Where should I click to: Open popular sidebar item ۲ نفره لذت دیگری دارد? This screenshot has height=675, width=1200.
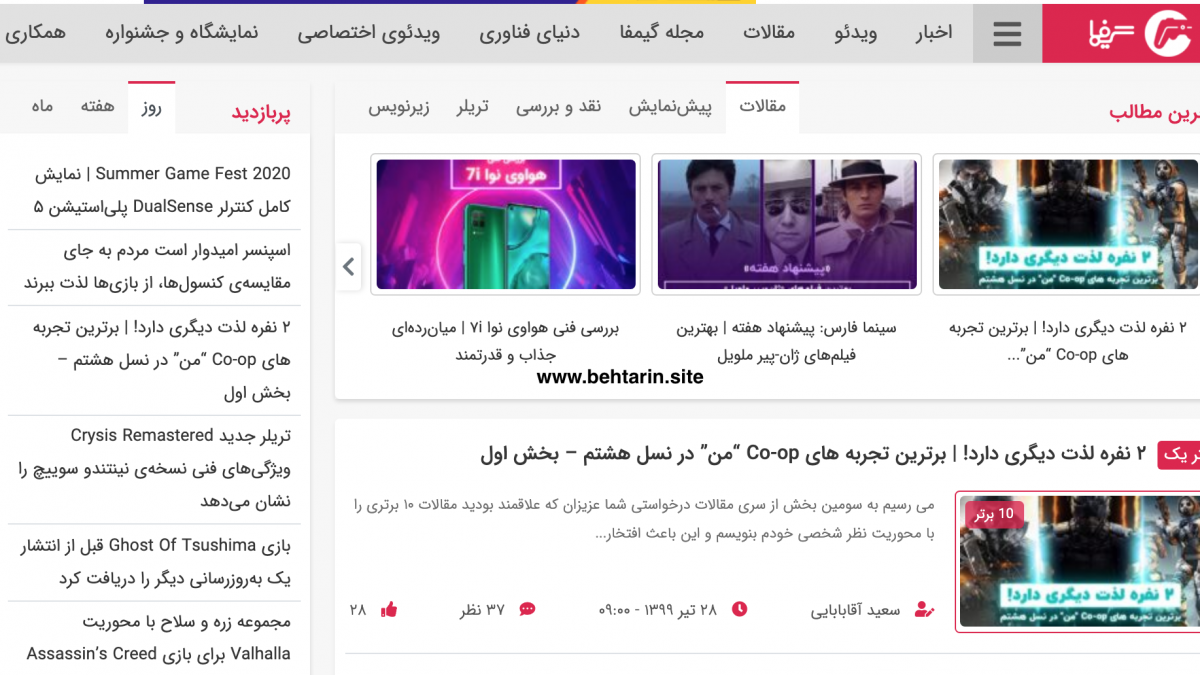(162, 360)
